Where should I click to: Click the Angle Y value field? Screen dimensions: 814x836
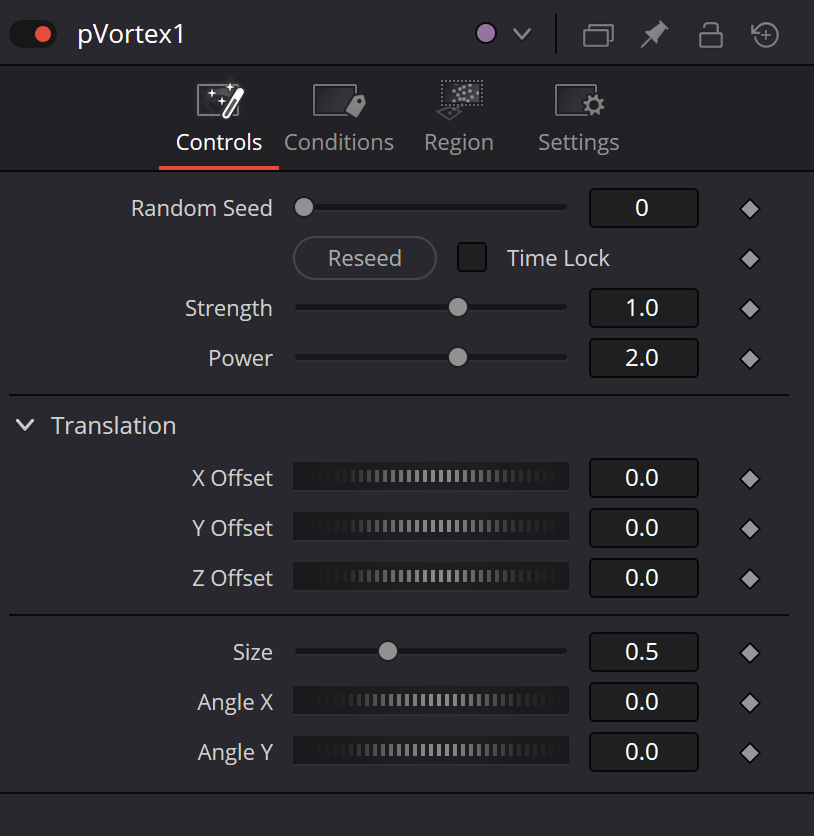(643, 752)
